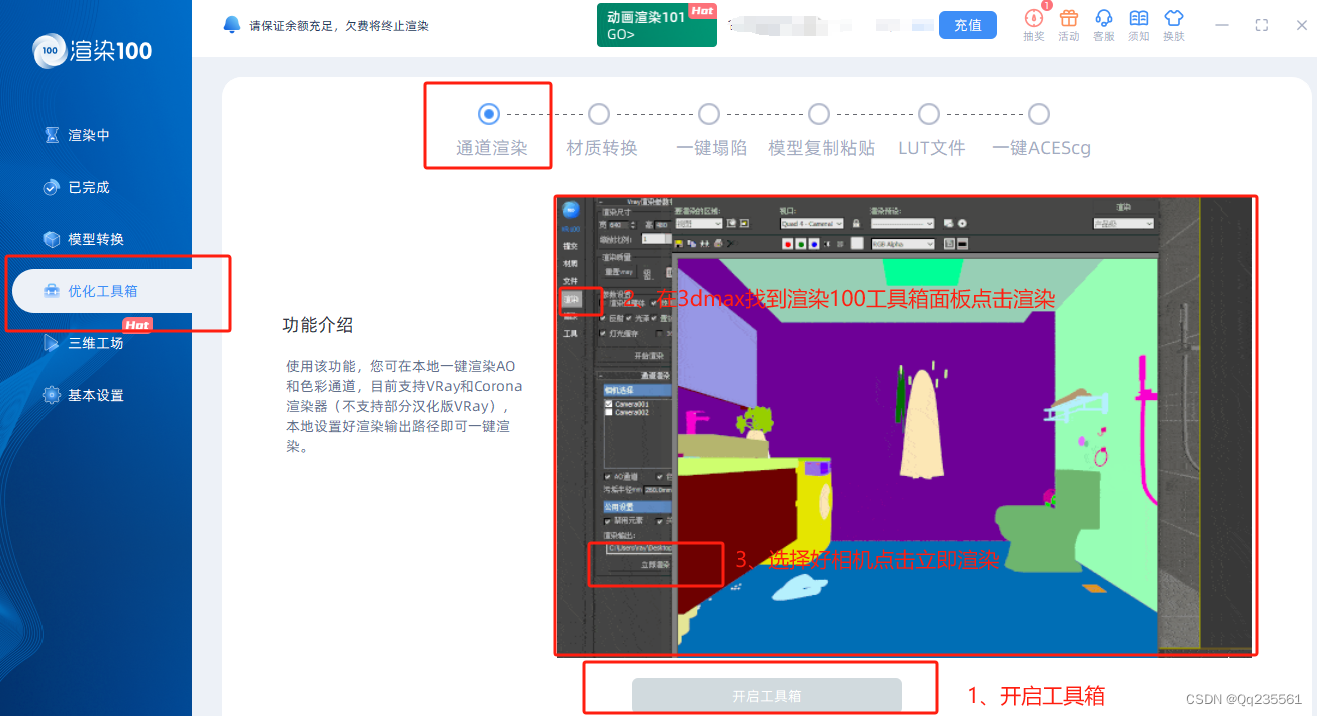Click the 开启工具箱 button
Screen dimensions: 1317x716
tap(767, 696)
